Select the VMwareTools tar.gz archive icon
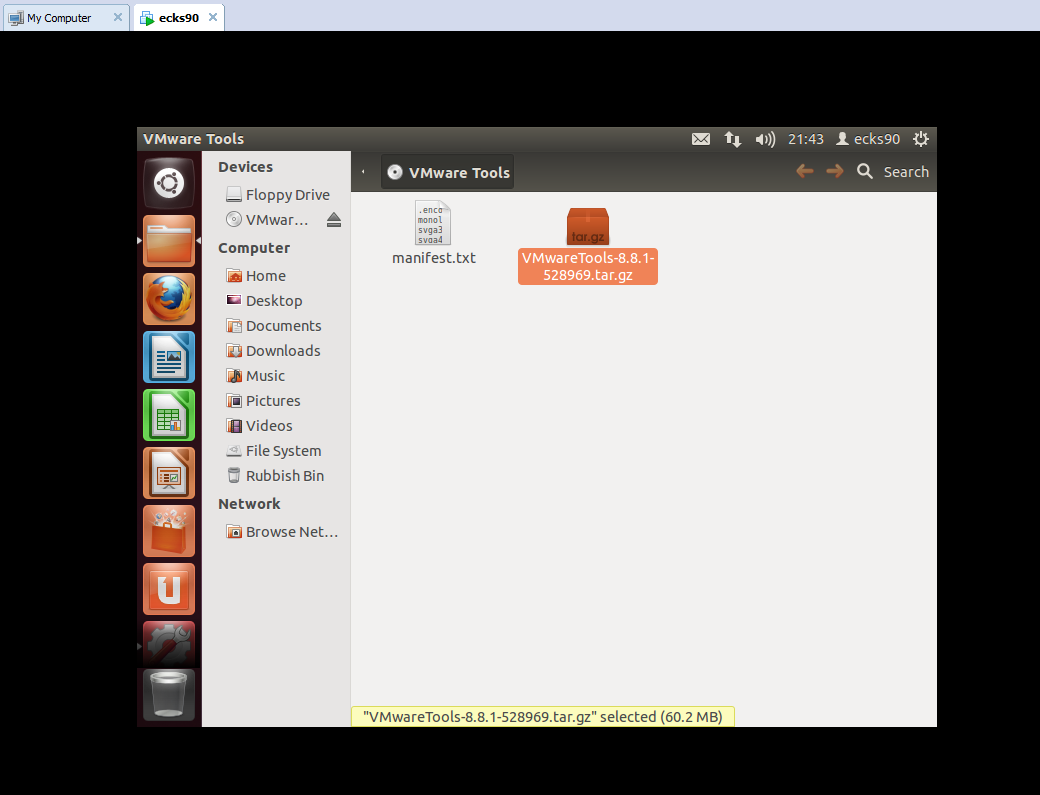This screenshot has height=795, width=1040. pyautogui.click(x=588, y=225)
